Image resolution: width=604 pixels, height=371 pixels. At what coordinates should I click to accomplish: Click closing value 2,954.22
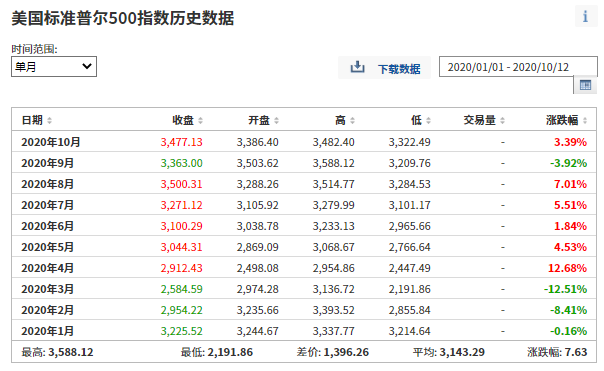pos(181,310)
